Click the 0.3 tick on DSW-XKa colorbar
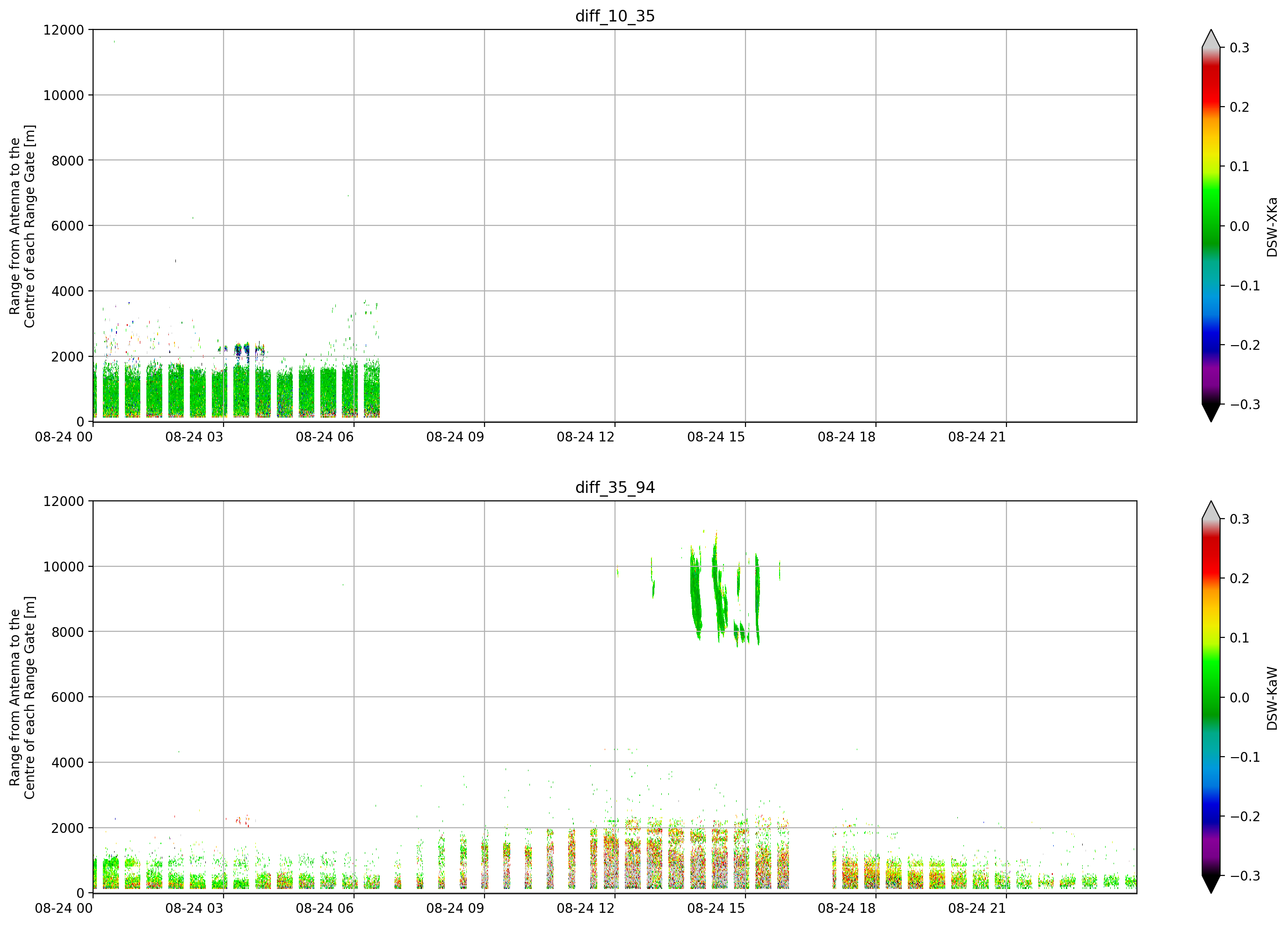Screen dimensions: 1288x925 tap(1240, 48)
